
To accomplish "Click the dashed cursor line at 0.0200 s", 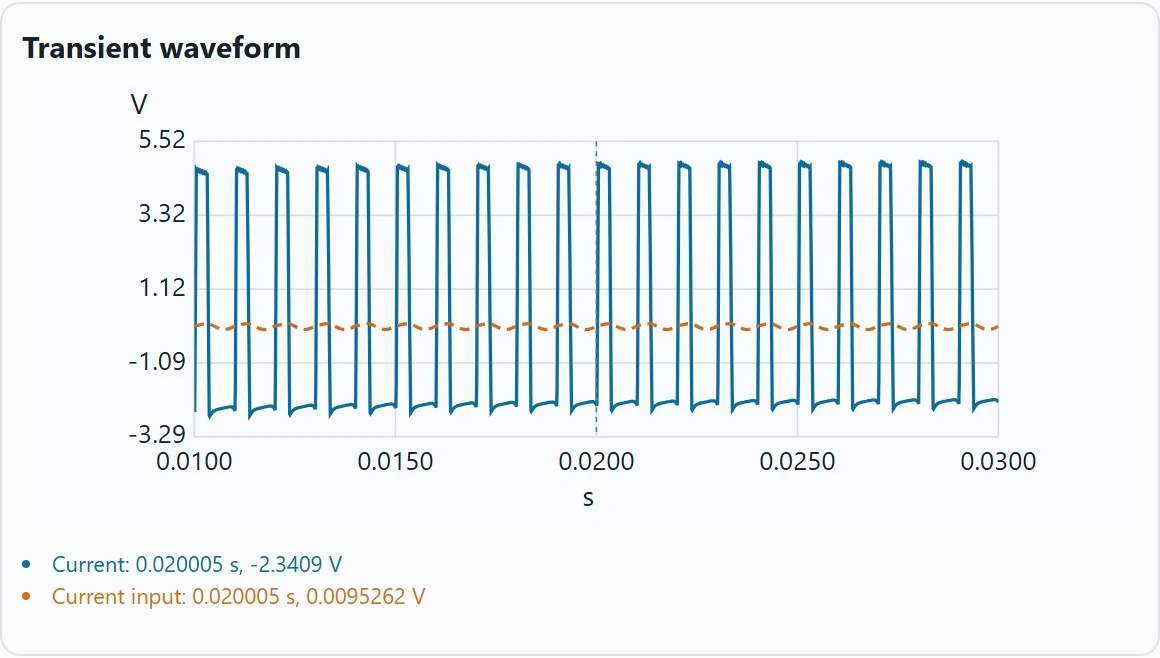I will click(x=596, y=288).
